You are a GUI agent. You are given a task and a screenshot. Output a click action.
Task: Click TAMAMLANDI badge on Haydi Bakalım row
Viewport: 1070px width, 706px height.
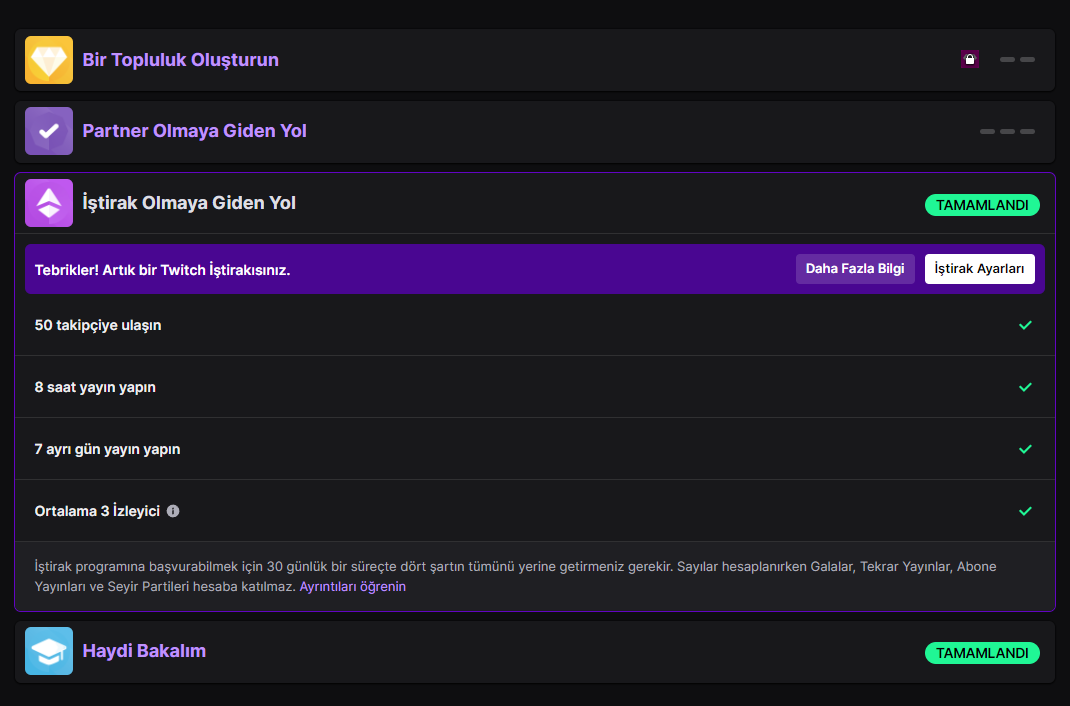(x=982, y=653)
